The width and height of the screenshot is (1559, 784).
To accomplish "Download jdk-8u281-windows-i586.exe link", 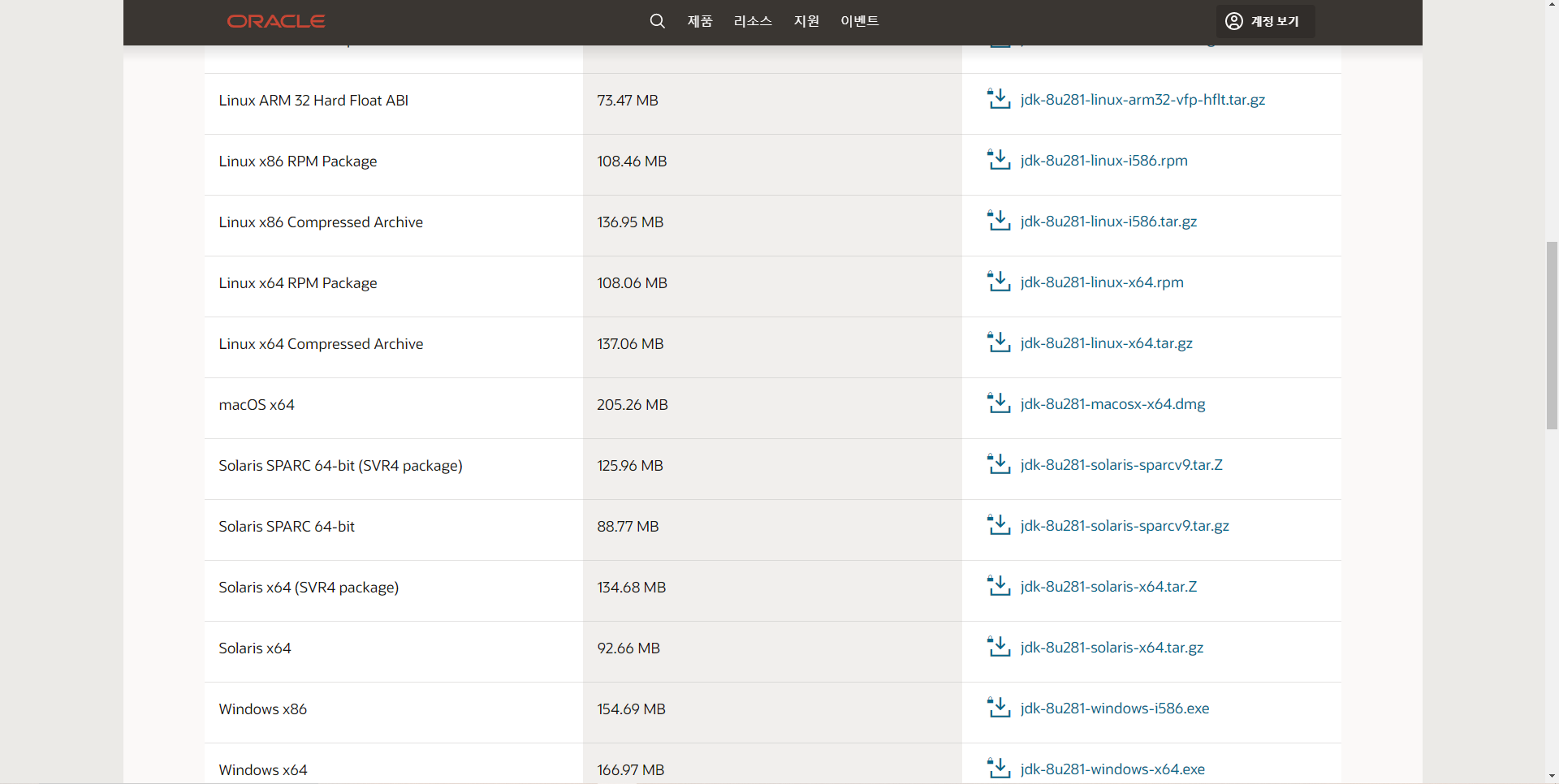I will [x=1115, y=709].
